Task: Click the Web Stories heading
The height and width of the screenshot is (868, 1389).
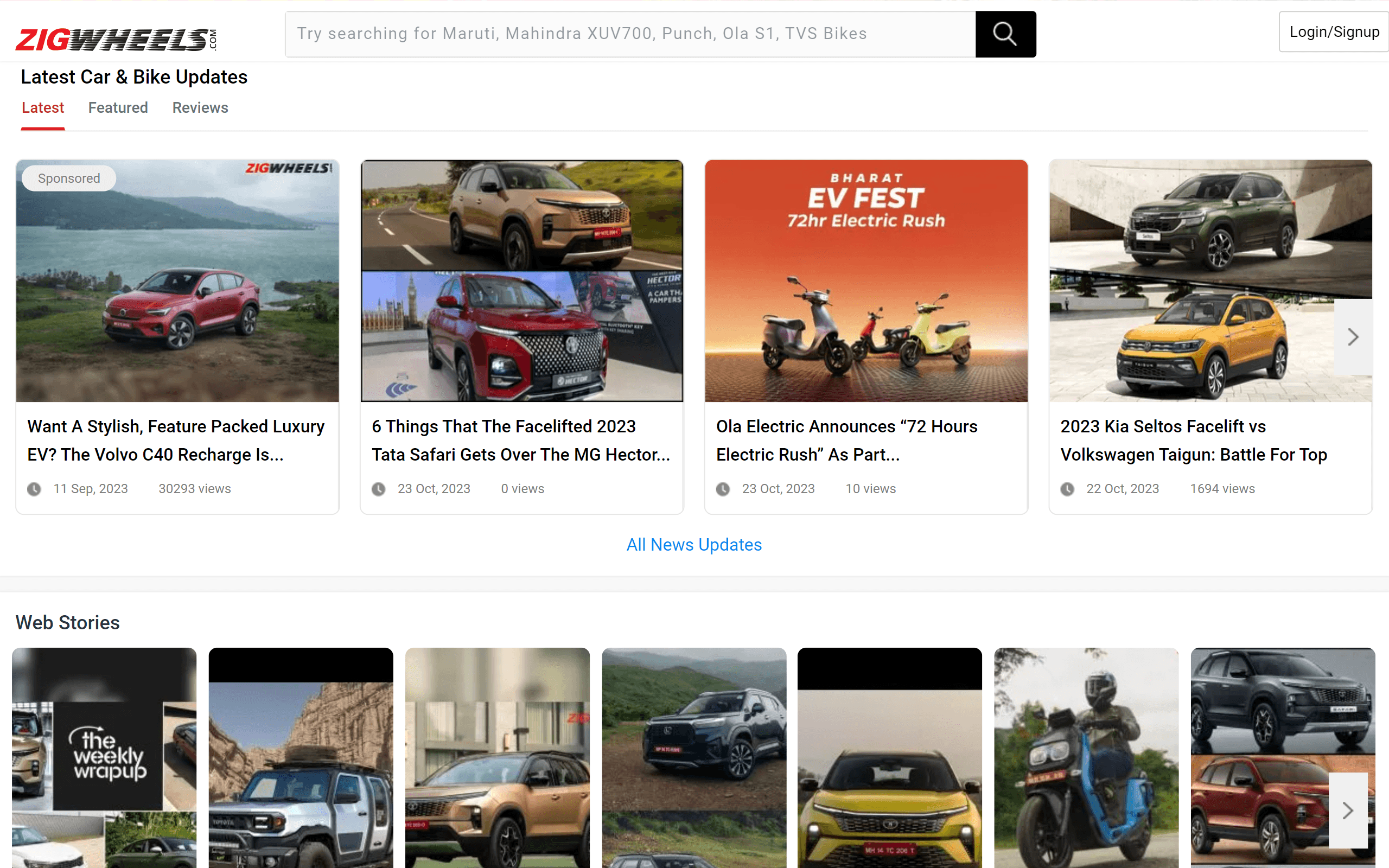Action: (68, 623)
